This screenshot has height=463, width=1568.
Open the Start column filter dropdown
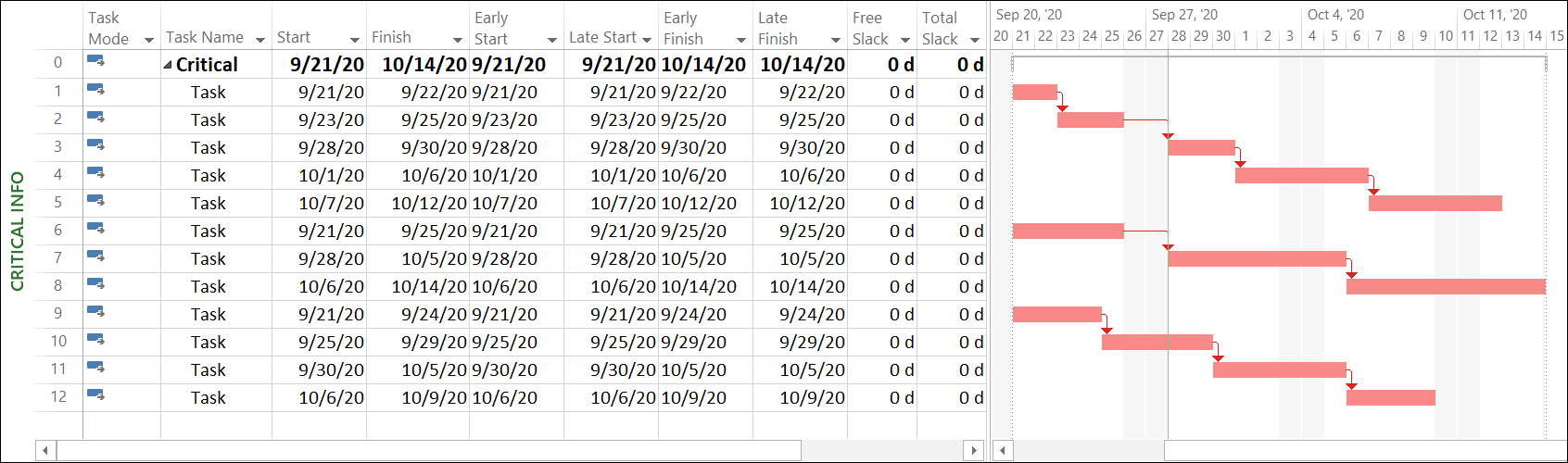pyautogui.click(x=354, y=40)
